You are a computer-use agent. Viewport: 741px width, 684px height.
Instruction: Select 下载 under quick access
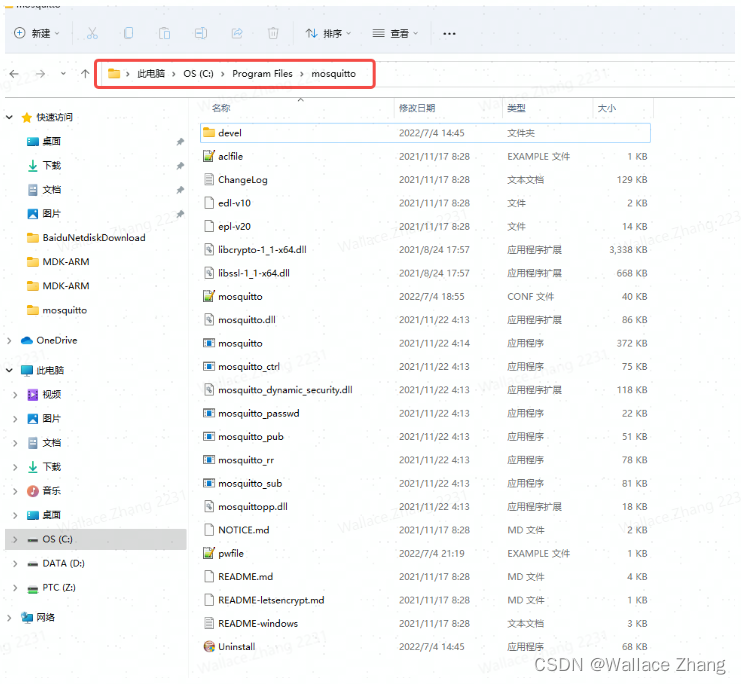[52, 165]
